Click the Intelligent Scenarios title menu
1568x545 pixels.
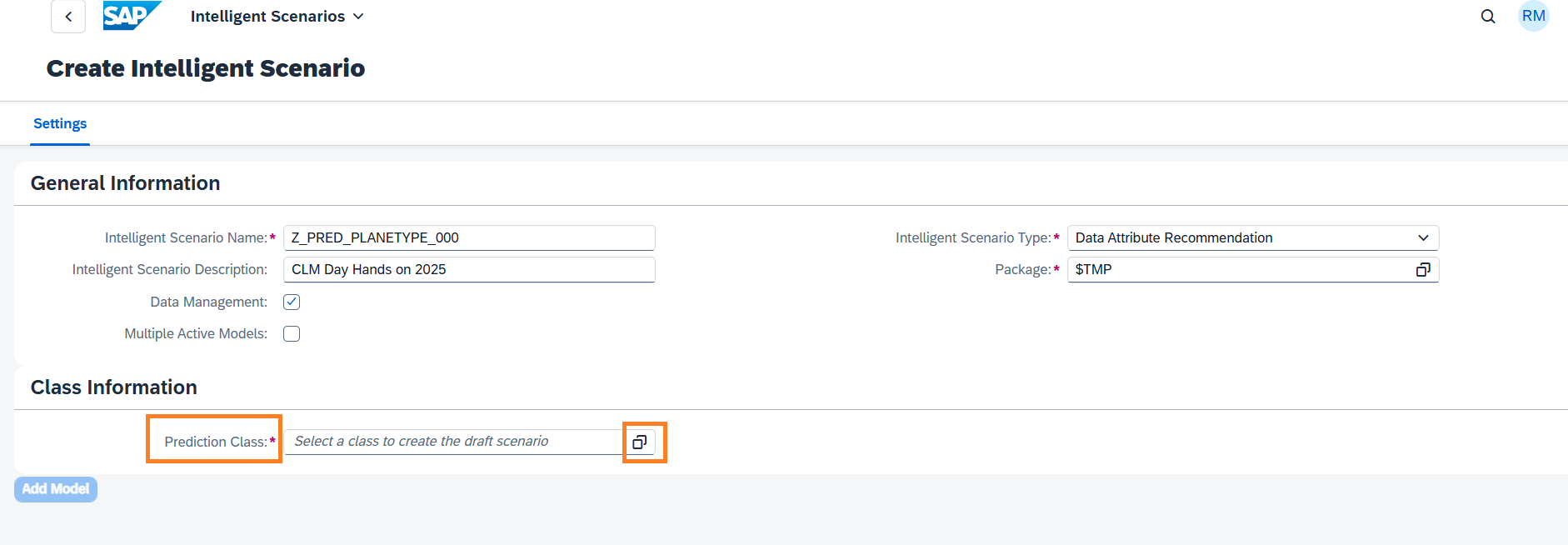tap(267, 17)
